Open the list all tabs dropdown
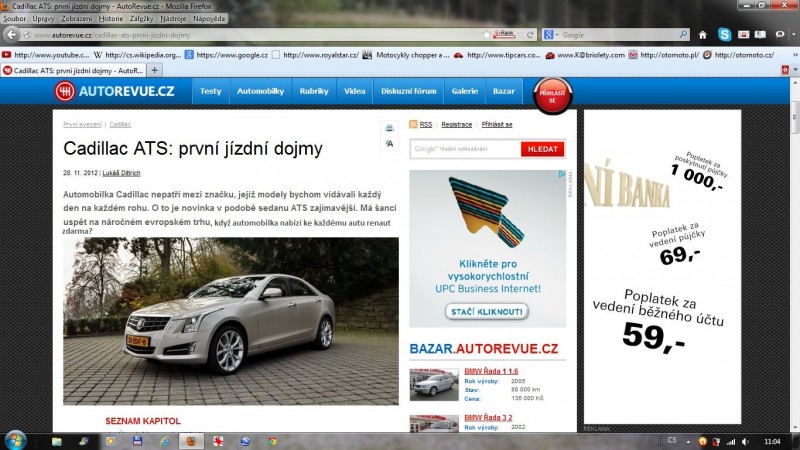Viewport: 800px width, 450px height. point(795,70)
